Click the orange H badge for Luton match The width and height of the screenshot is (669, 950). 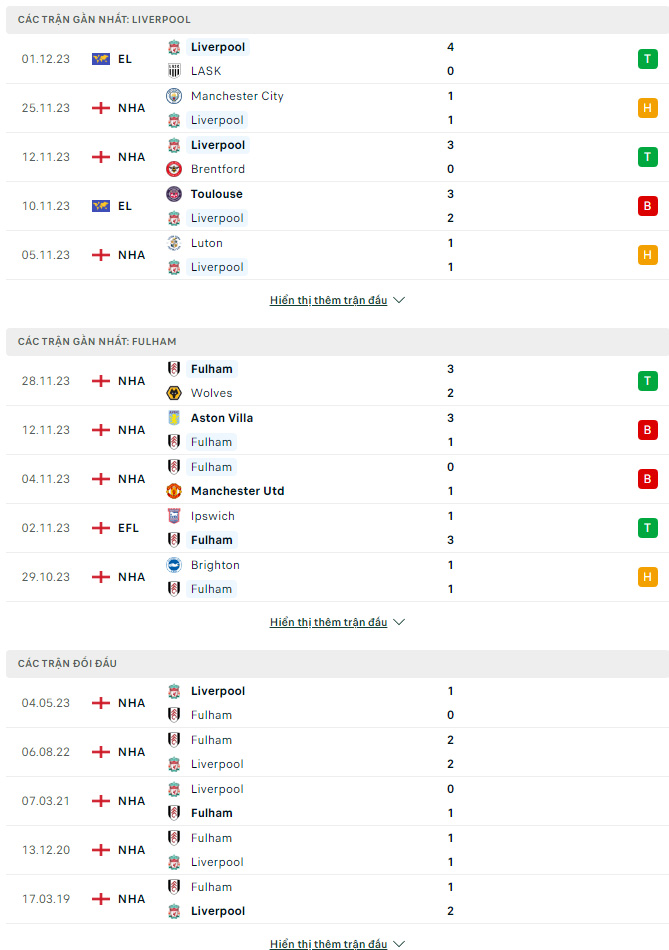pyautogui.click(x=647, y=255)
